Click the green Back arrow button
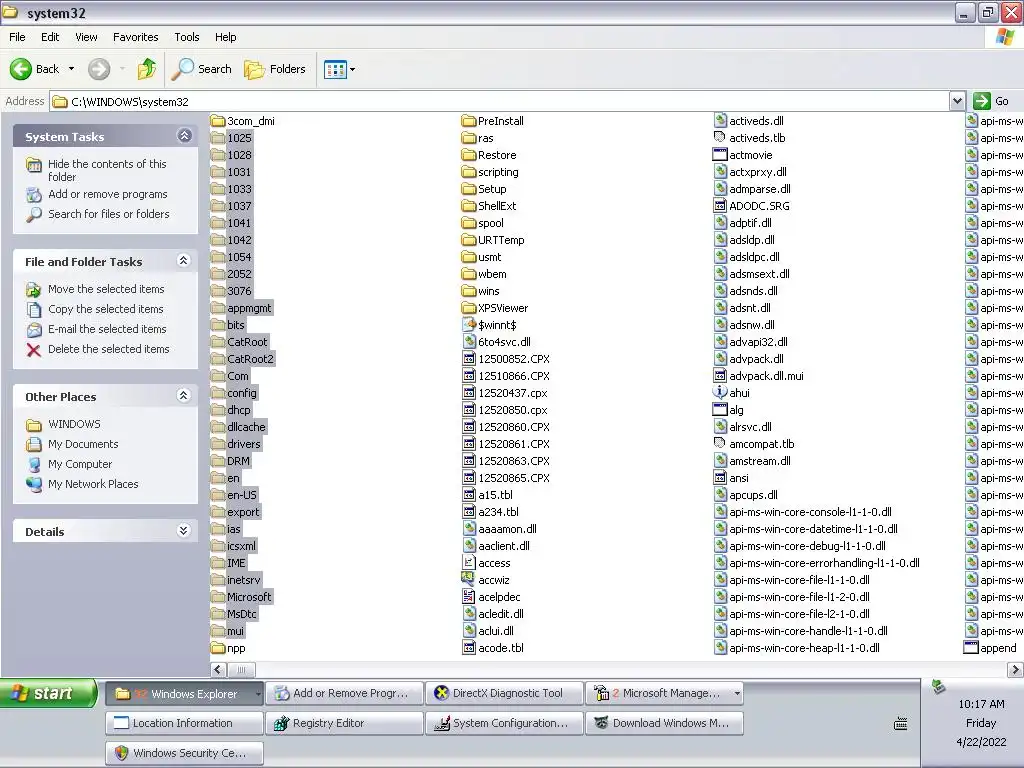 tap(21, 69)
